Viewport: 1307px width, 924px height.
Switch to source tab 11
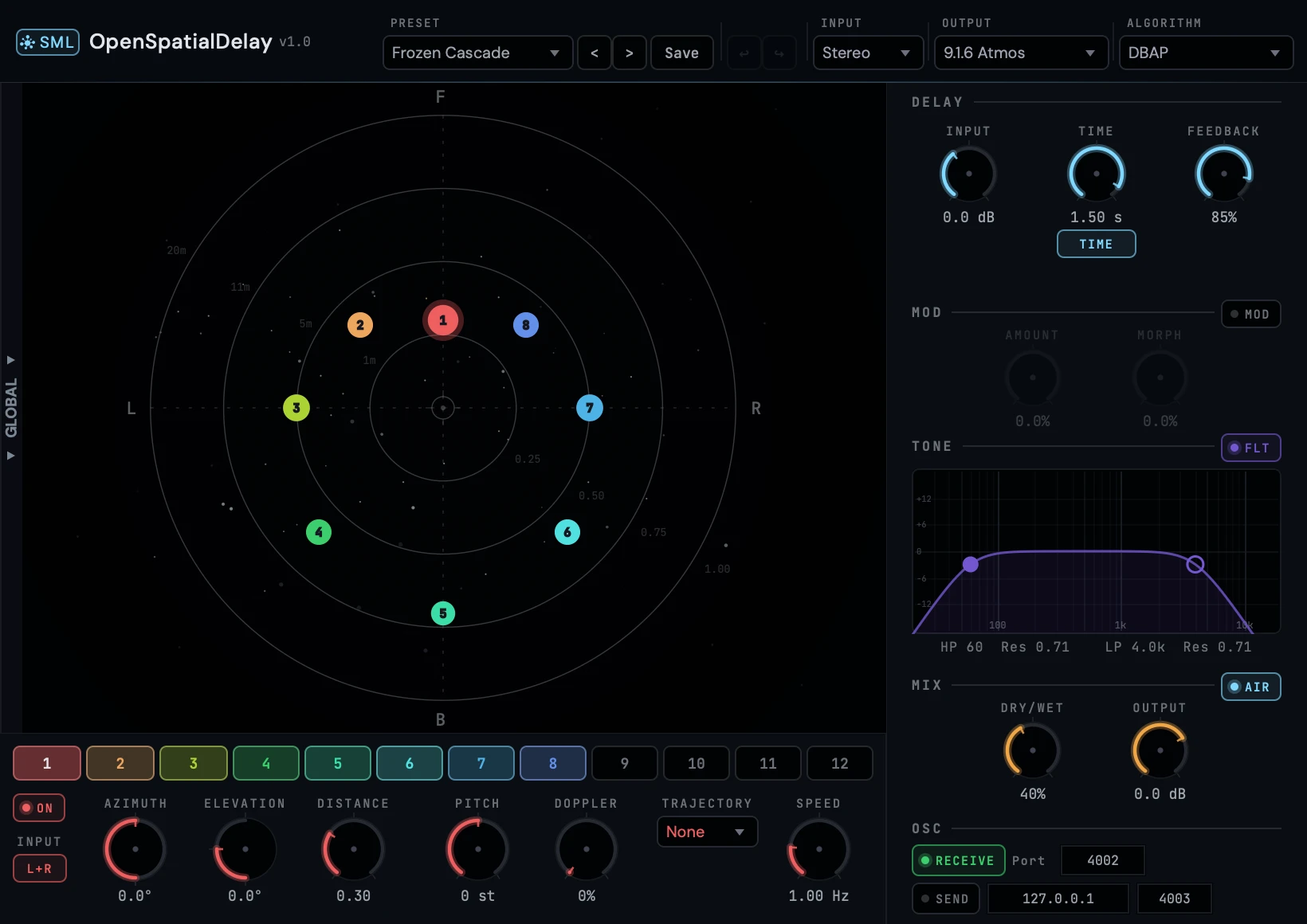click(768, 763)
